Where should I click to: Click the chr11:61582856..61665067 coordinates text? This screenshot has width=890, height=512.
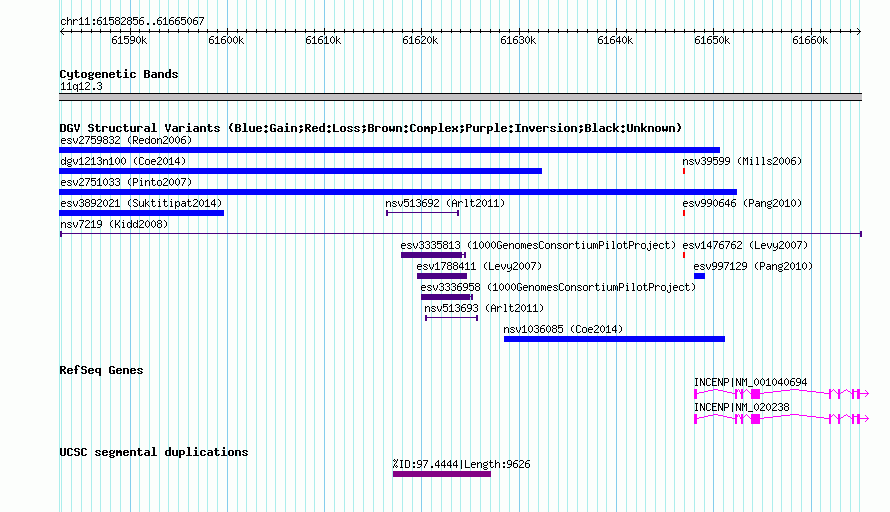tap(132, 21)
